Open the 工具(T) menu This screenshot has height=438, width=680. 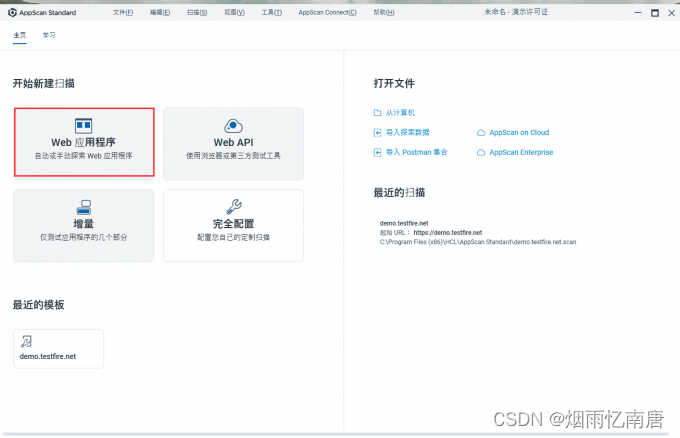coord(271,13)
